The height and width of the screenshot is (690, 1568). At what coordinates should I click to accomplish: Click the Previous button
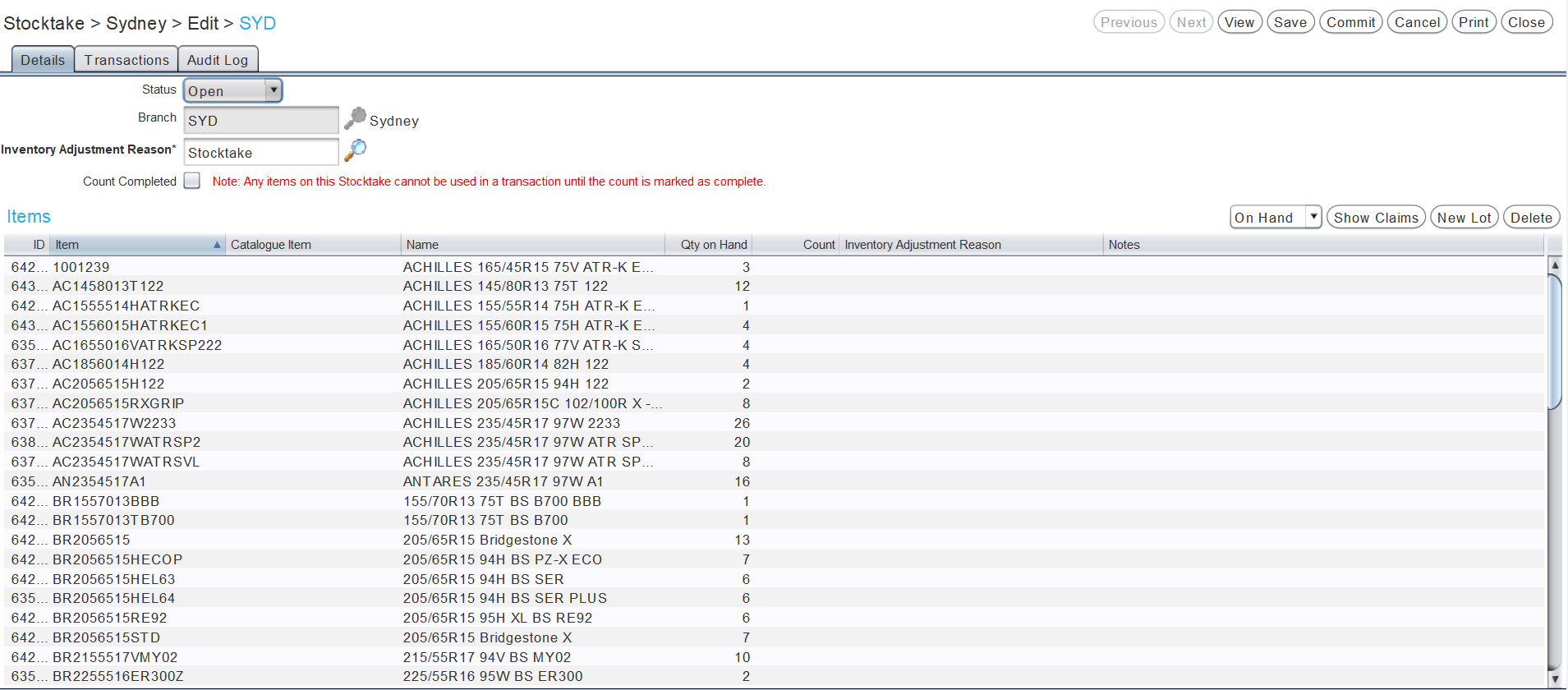coord(1129,22)
